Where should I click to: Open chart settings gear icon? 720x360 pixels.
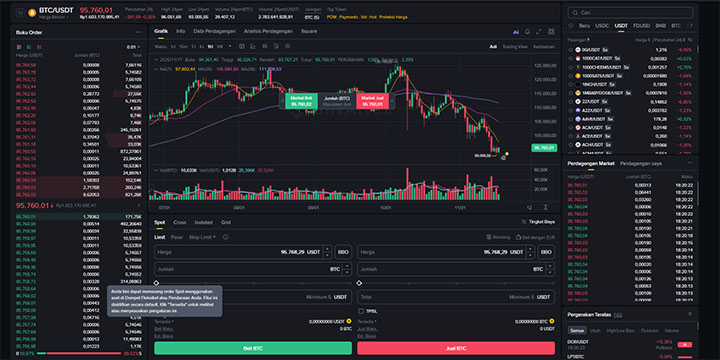coord(288,46)
